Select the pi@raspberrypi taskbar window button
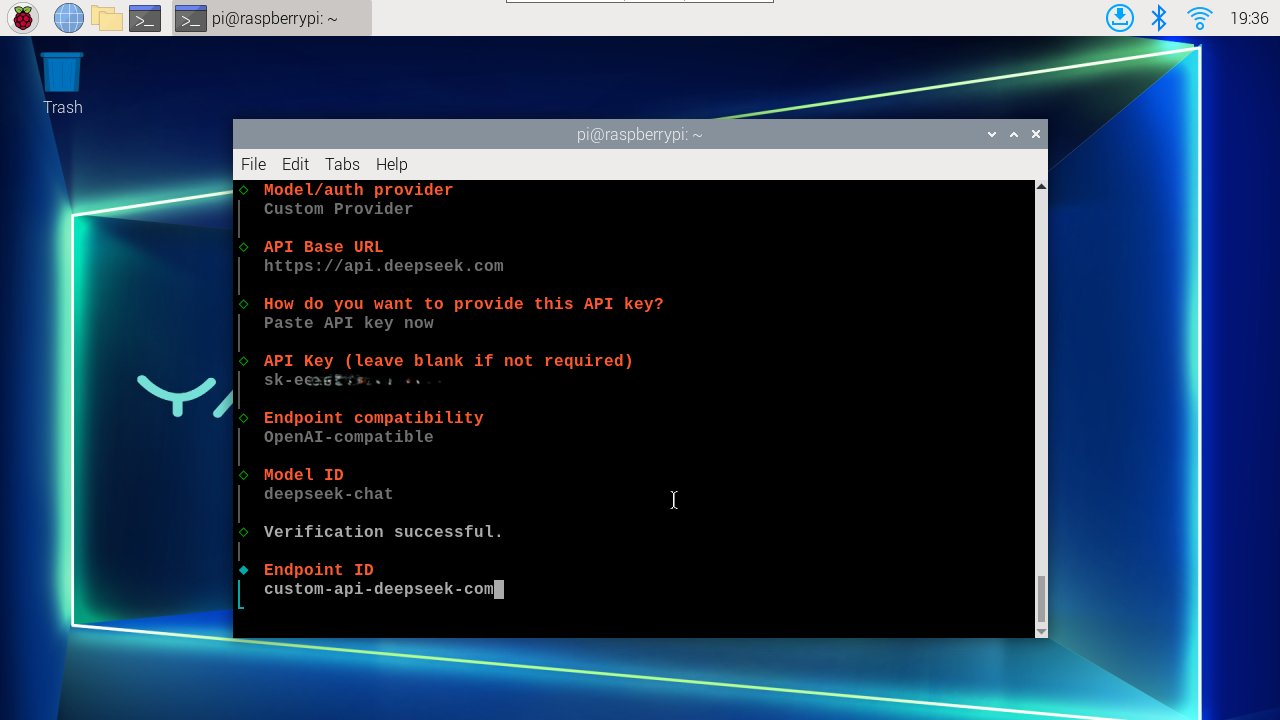This screenshot has width=1280, height=720. pyautogui.click(x=272, y=18)
